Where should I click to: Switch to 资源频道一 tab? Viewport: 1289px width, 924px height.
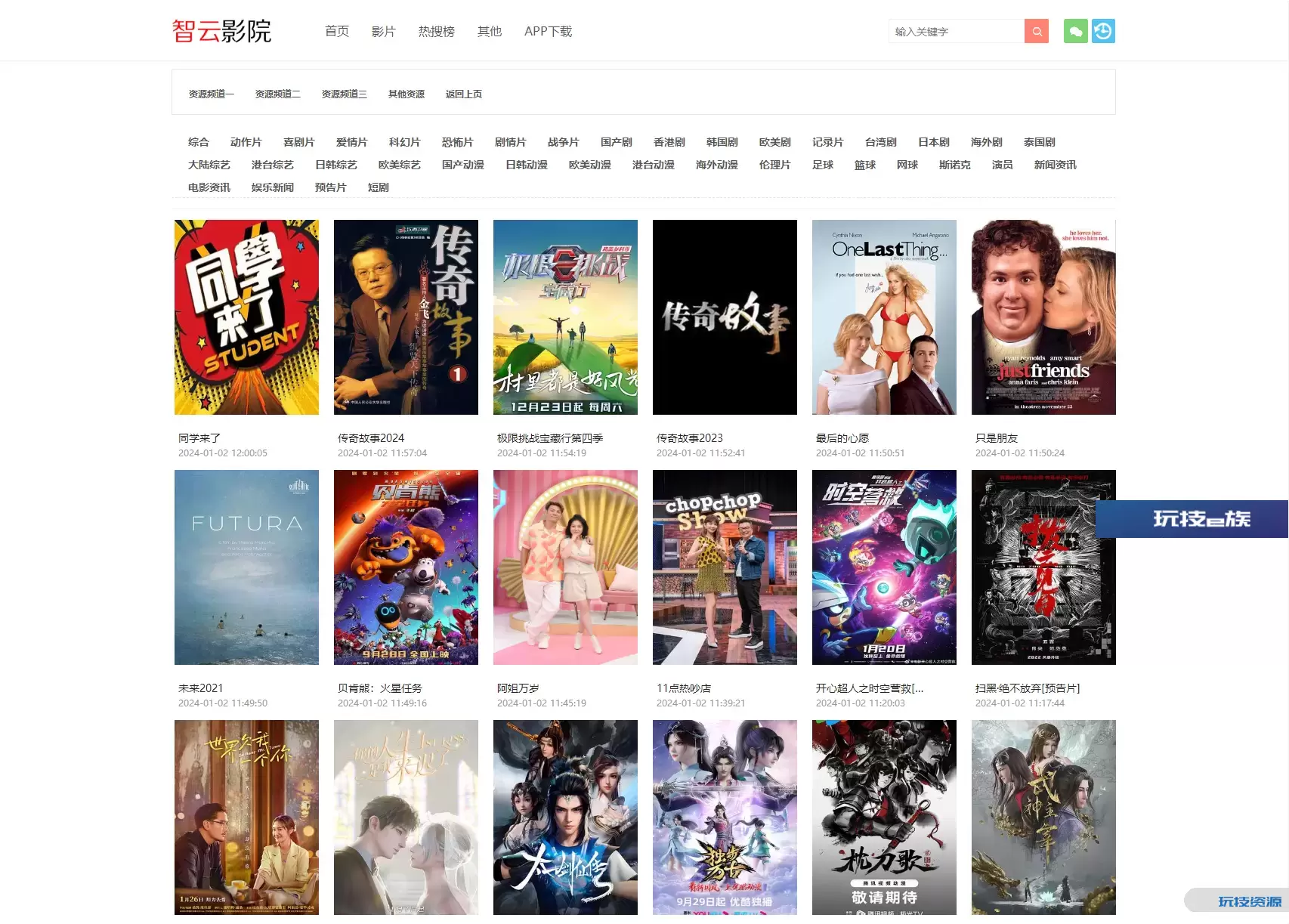tap(212, 94)
